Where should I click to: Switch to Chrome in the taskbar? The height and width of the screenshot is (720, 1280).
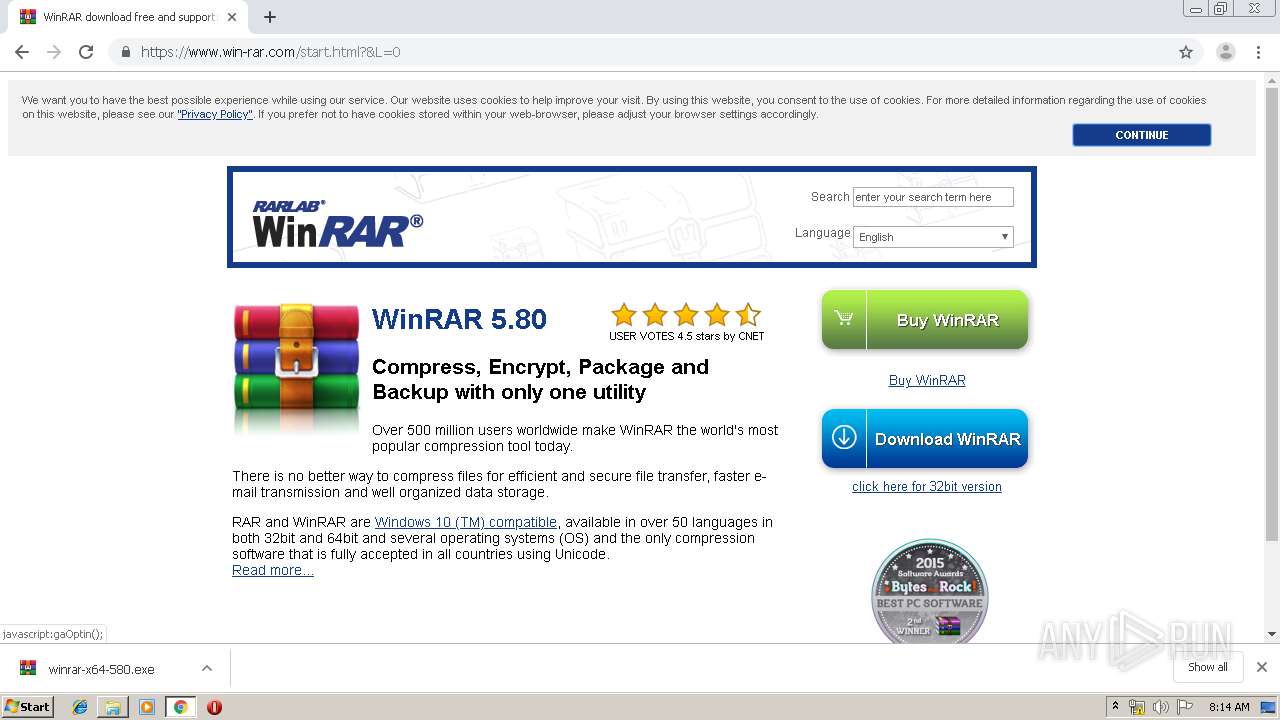[x=180, y=707]
